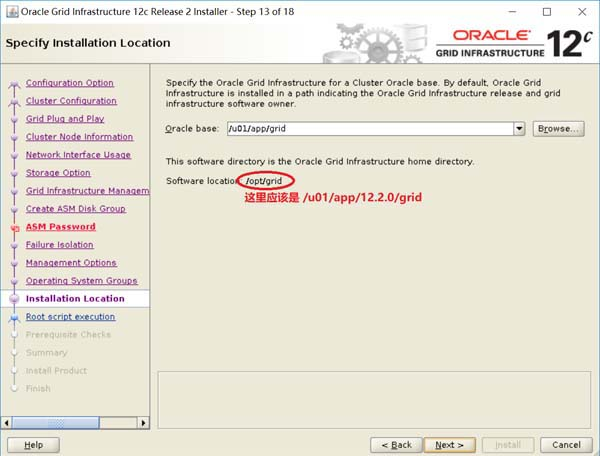Go to Cluster Configuration step
The height and width of the screenshot is (456, 600).
pyautogui.click(x=71, y=101)
